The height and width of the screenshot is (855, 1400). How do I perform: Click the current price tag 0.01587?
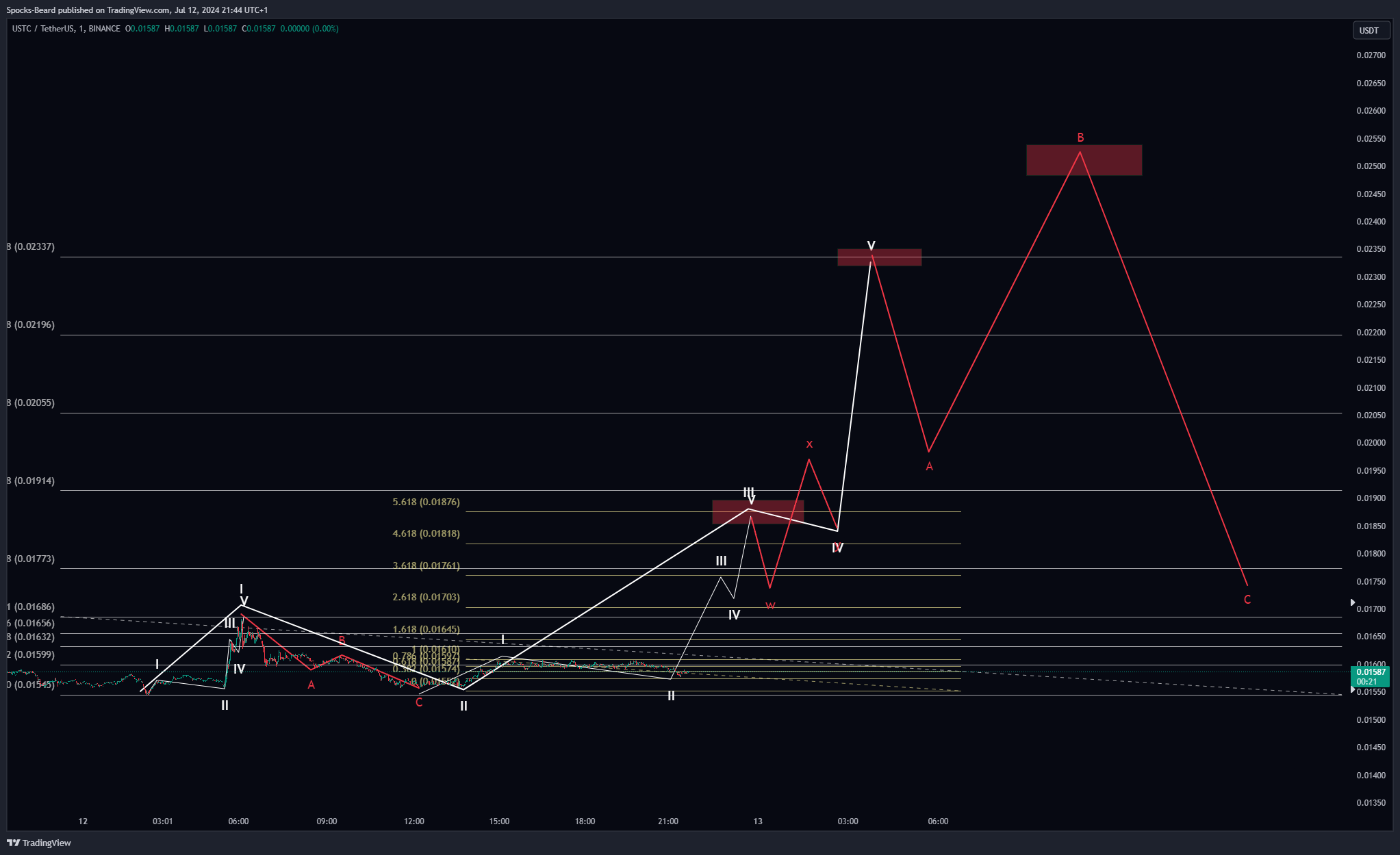click(x=1371, y=672)
